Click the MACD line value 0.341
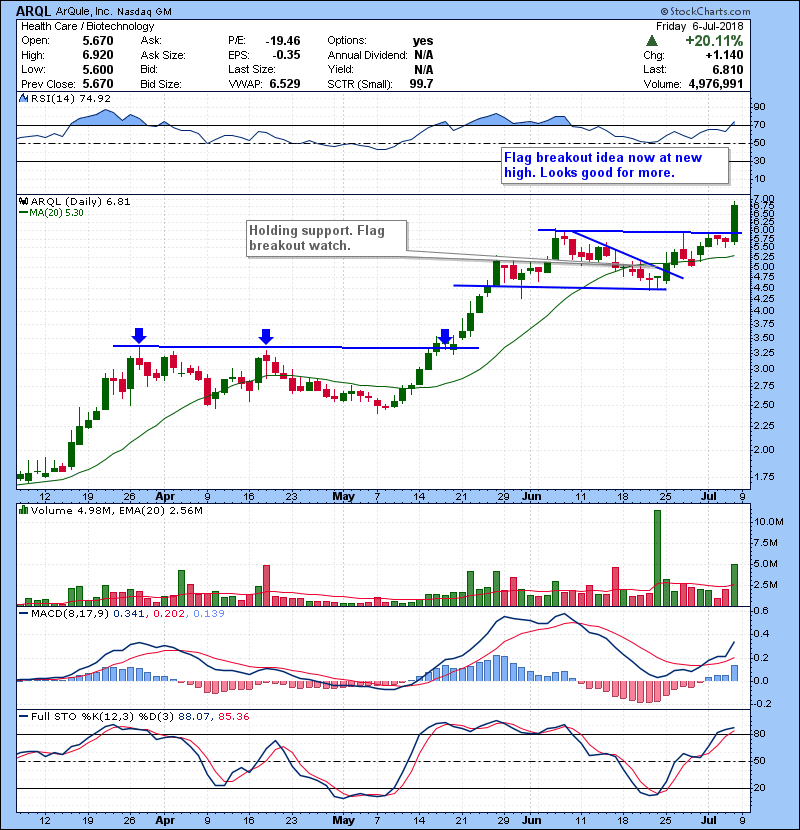Screen dimensions: 800x830 click(x=129, y=614)
